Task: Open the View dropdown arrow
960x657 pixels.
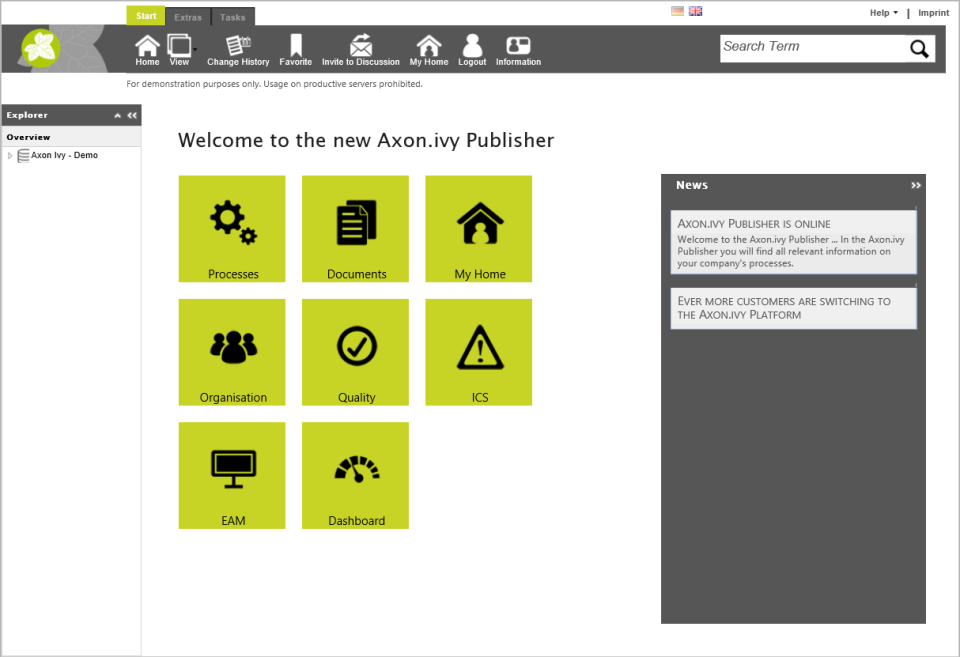Action: click(x=195, y=49)
